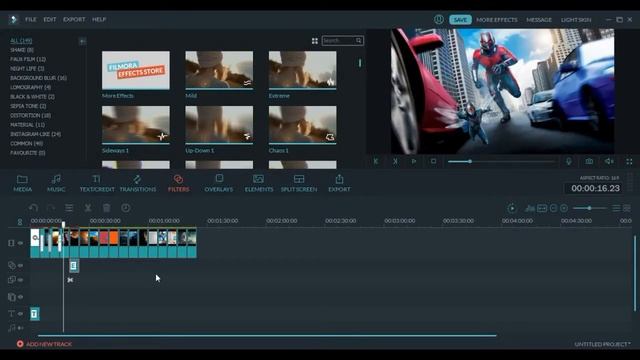Click the preview playback progress slider
Screen dimensions: 640x360
point(501,162)
